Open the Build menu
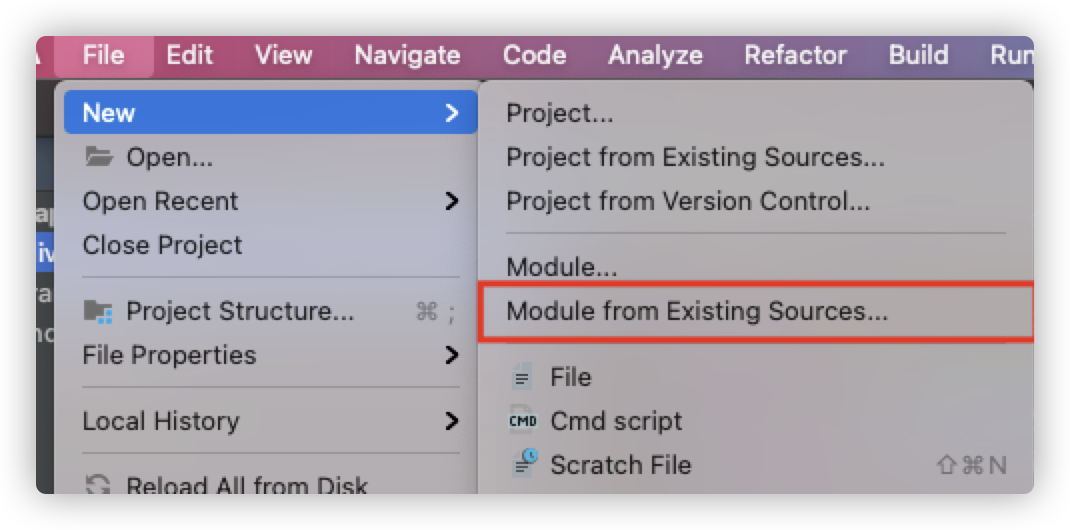 [918, 55]
